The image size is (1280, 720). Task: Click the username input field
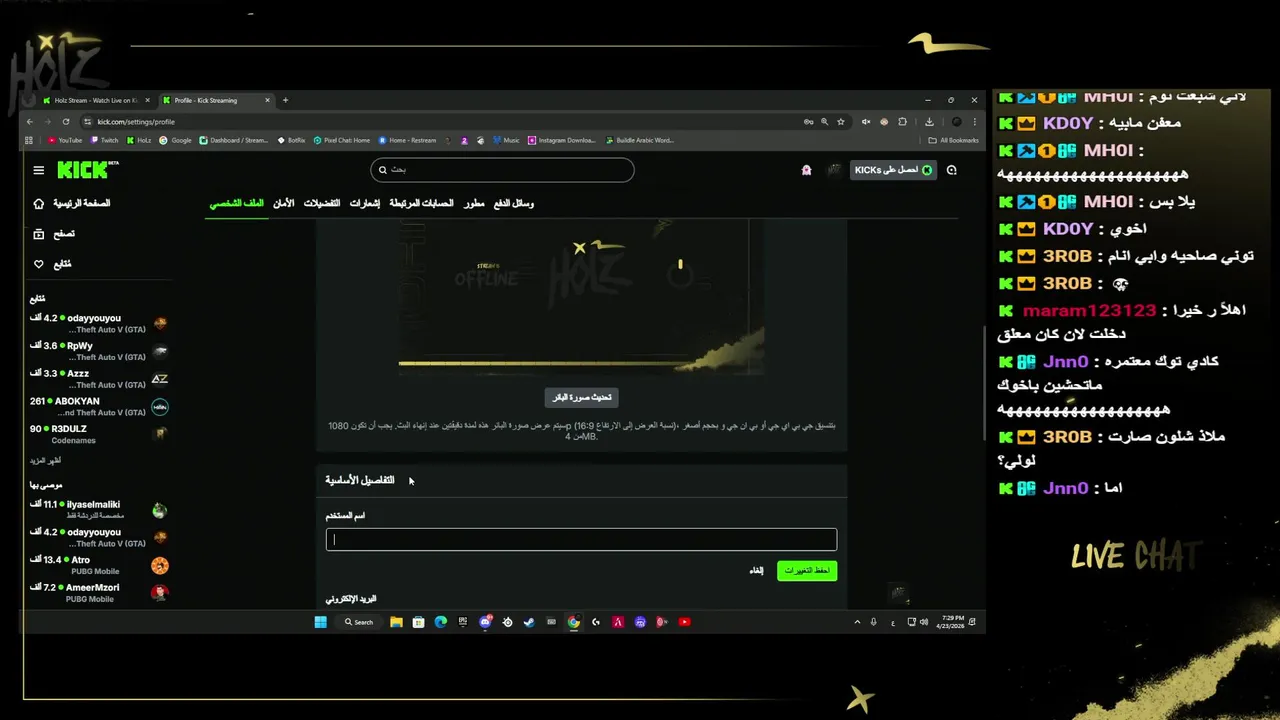581,540
